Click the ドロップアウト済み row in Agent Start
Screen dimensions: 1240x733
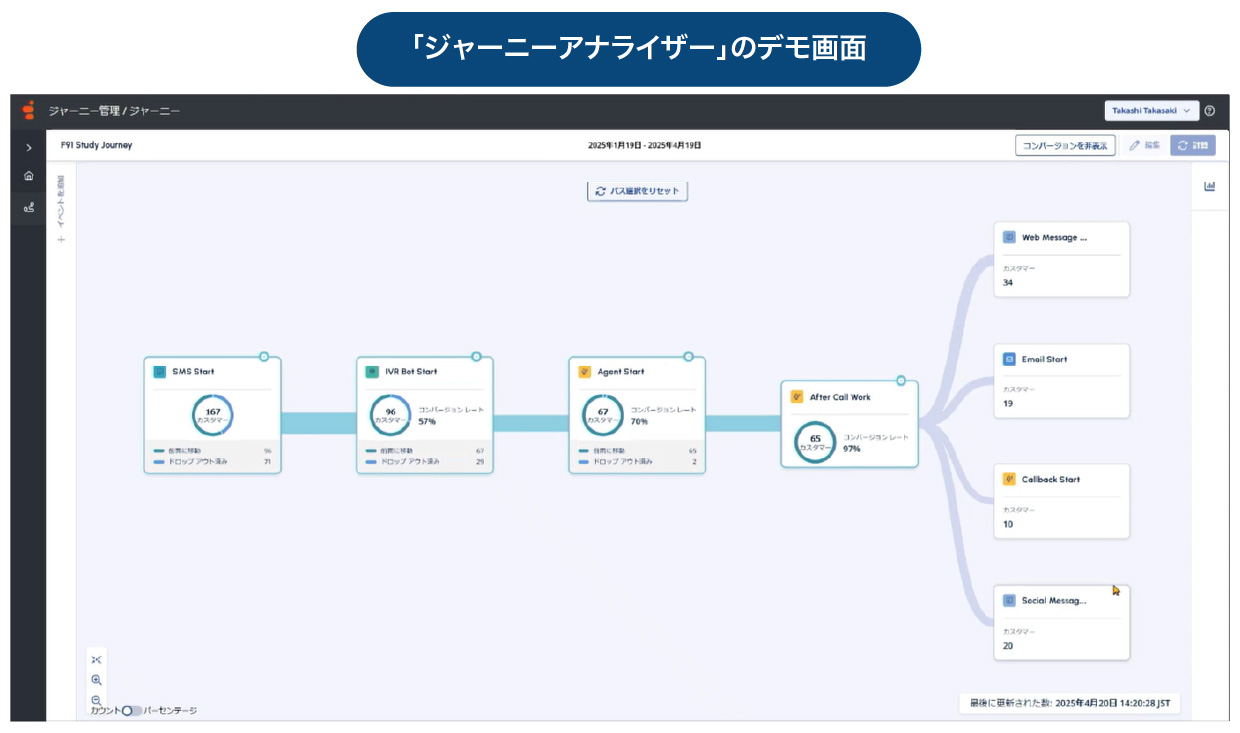[x=637, y=462]
